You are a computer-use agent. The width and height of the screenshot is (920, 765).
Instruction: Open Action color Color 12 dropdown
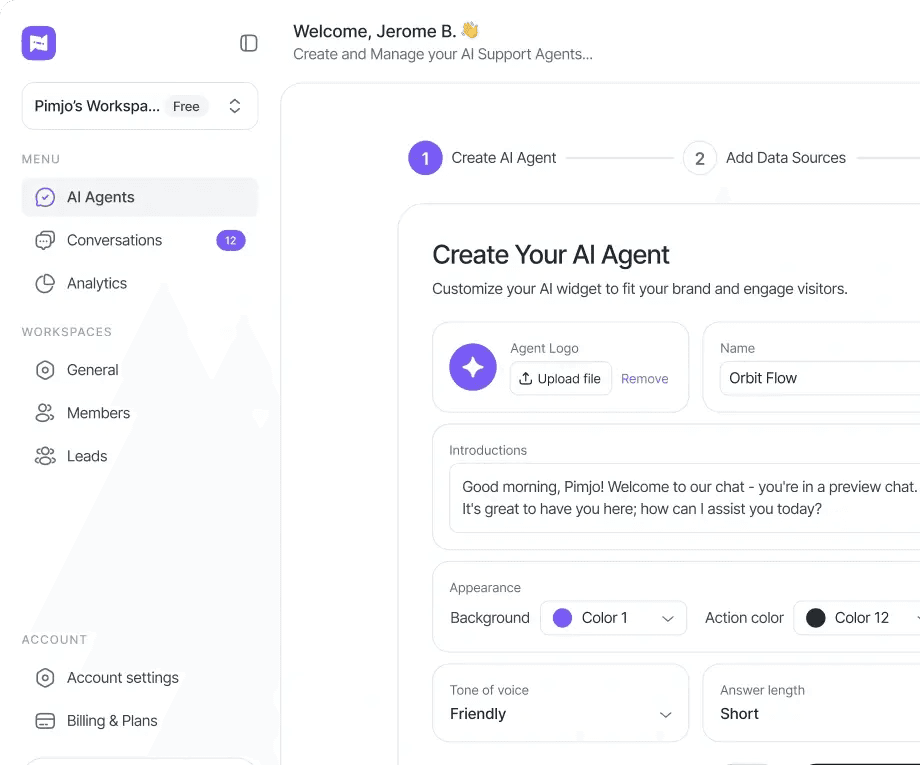(x=857, y=618)
